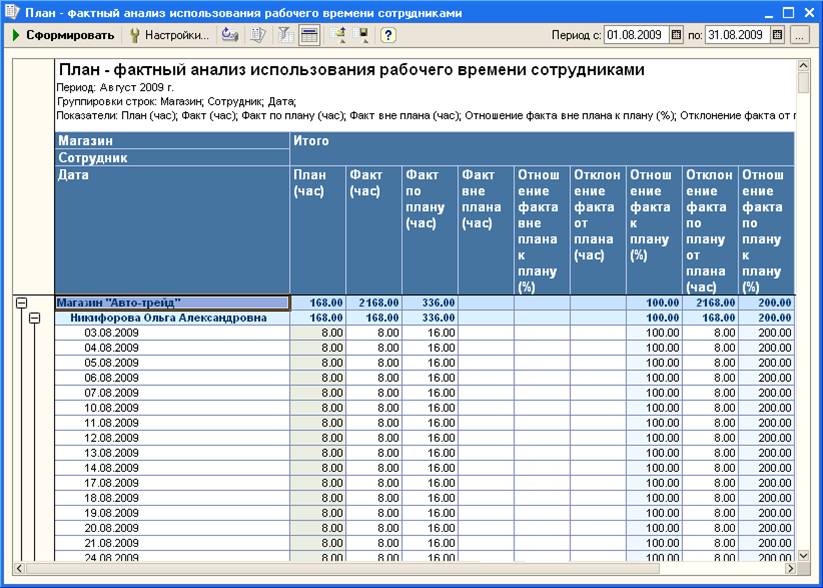Select the Магазин "Авто-трейд" row cell

172,303
